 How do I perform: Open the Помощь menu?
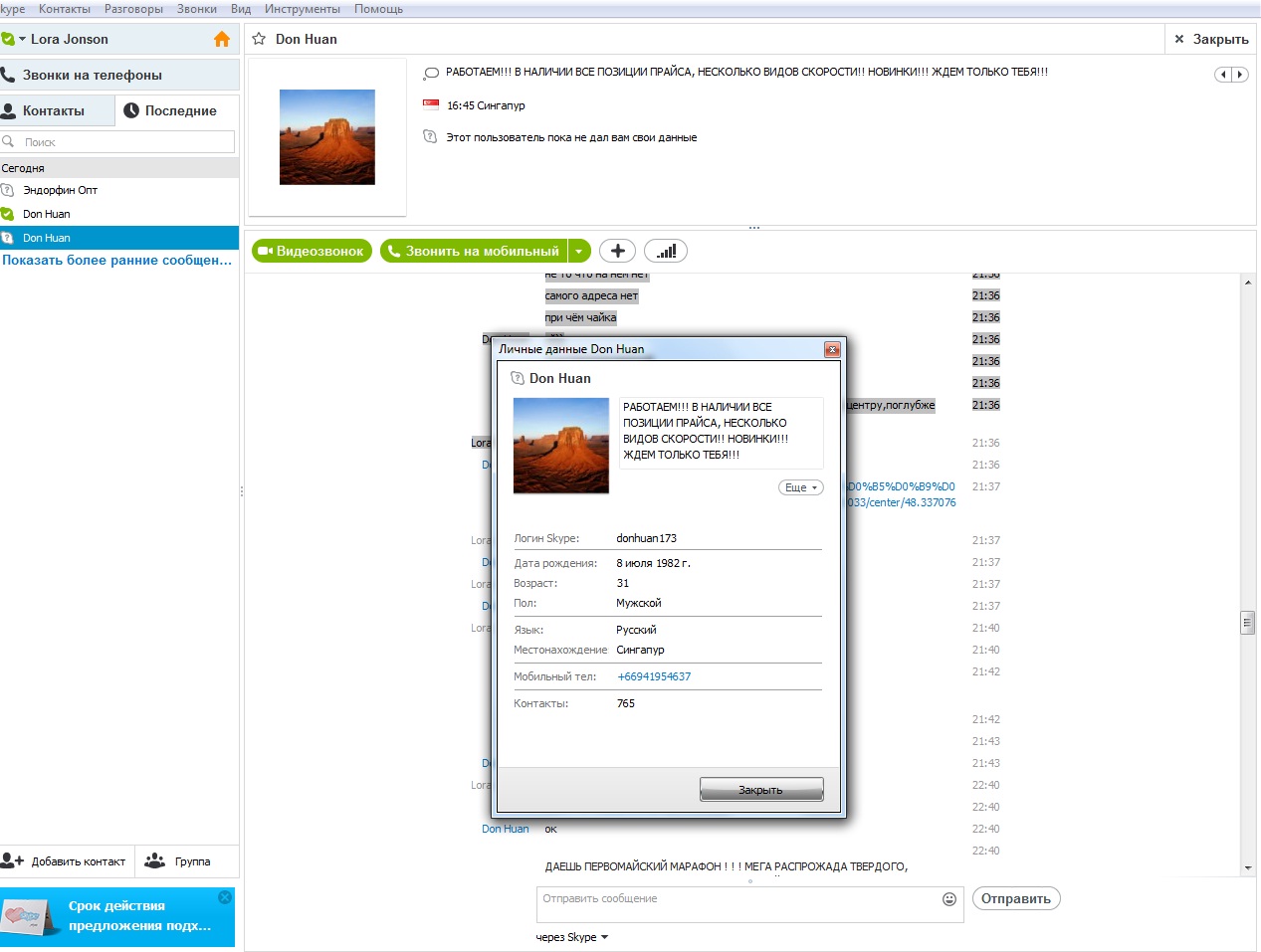pyautogui.click(x=379, y=9)
